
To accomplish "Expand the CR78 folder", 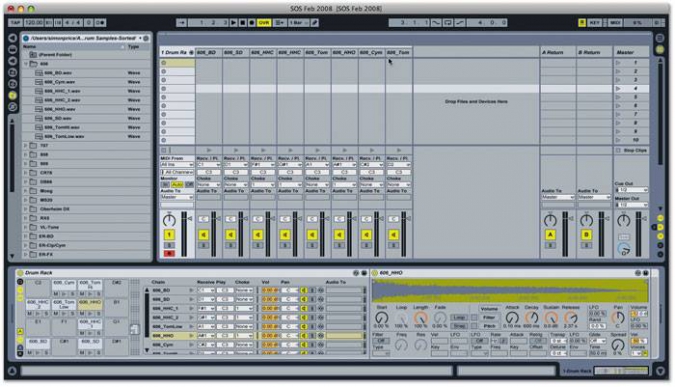I will 26,173.
